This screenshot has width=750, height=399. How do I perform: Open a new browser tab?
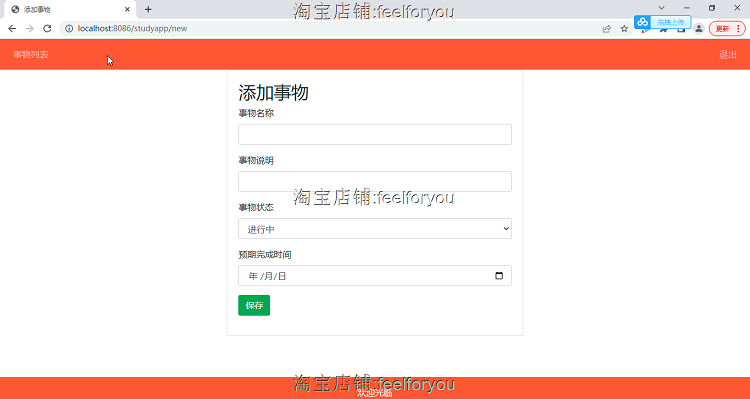point(148,10)
